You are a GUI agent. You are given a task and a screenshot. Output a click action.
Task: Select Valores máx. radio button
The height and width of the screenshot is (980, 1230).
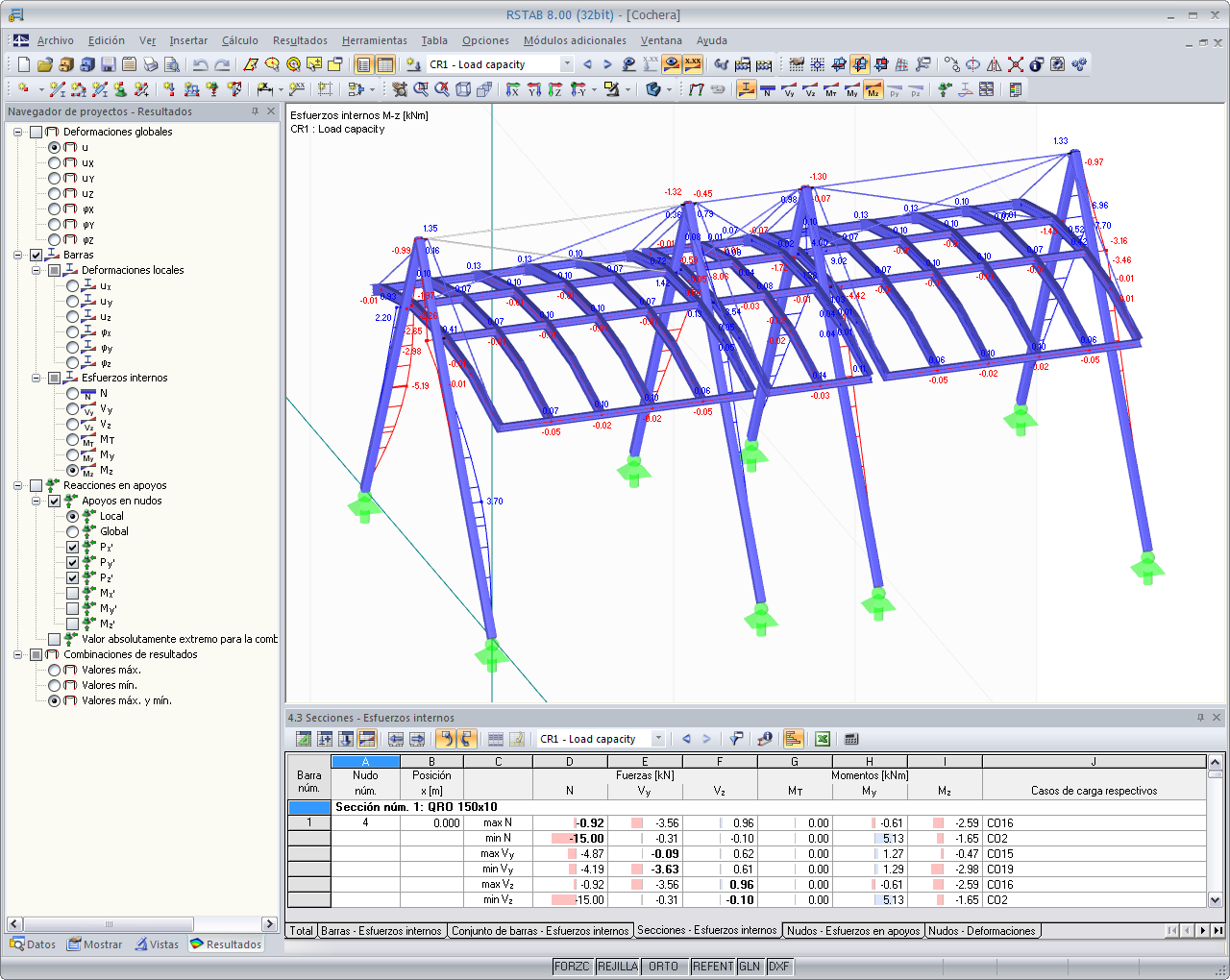pyautogui.click(x=55, y=670)
